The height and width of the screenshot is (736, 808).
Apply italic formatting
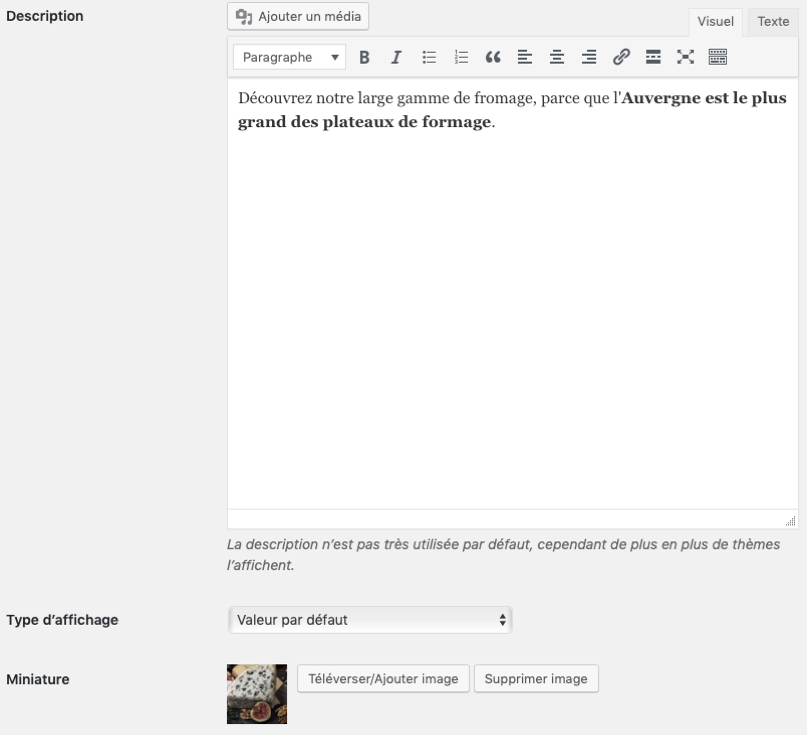coord(396,58)
